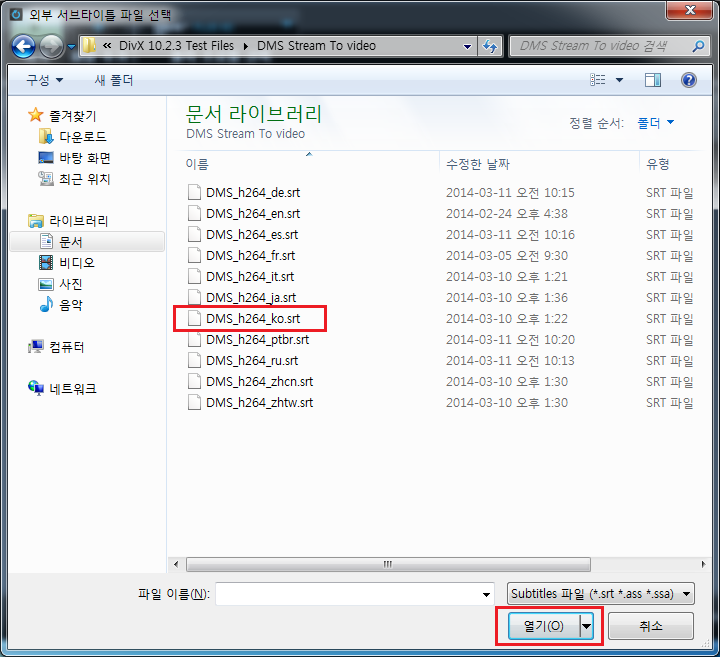Select DMS Stream To video breadcrumb
This screenshot has height=657, width=720.
[x=316, y=45]
